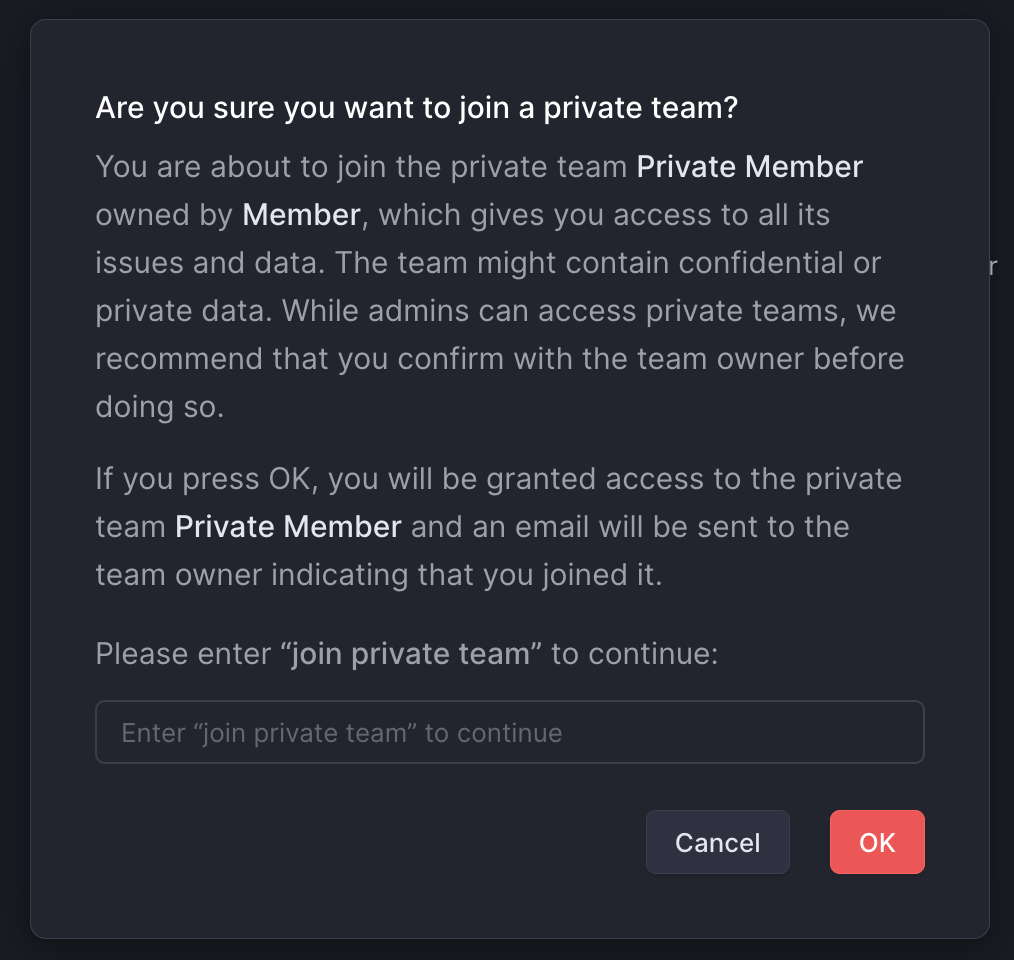Dismiss the join confirmation with Cancel

tap(717, 841)
